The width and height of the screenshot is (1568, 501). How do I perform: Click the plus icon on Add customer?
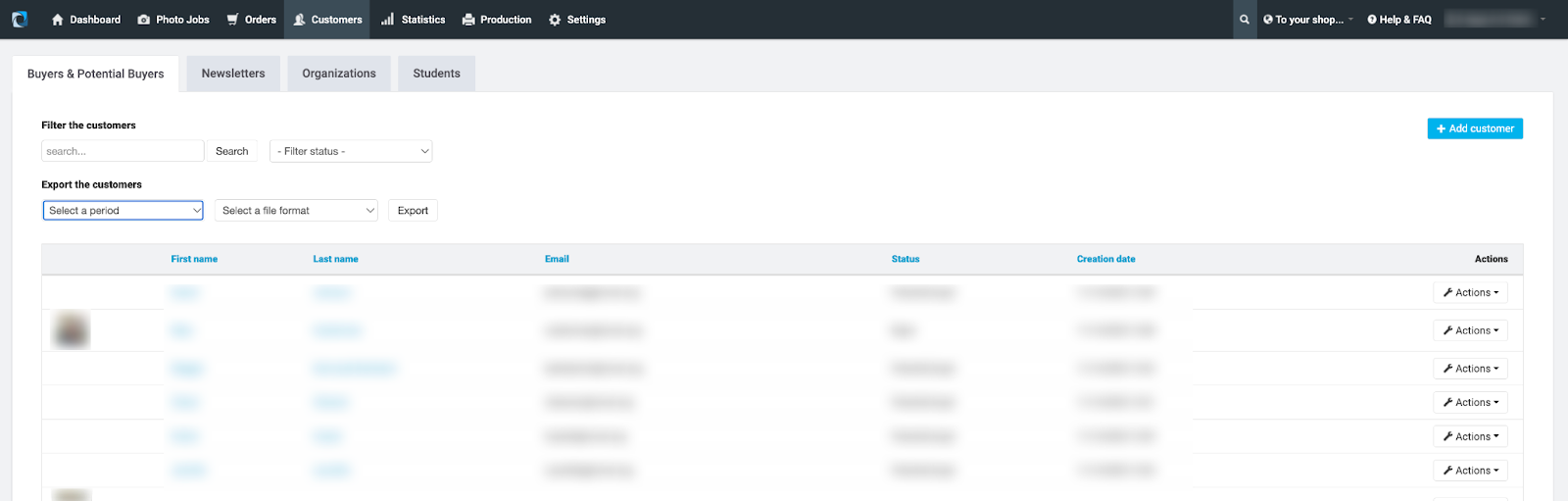(x=1441, y=128)
